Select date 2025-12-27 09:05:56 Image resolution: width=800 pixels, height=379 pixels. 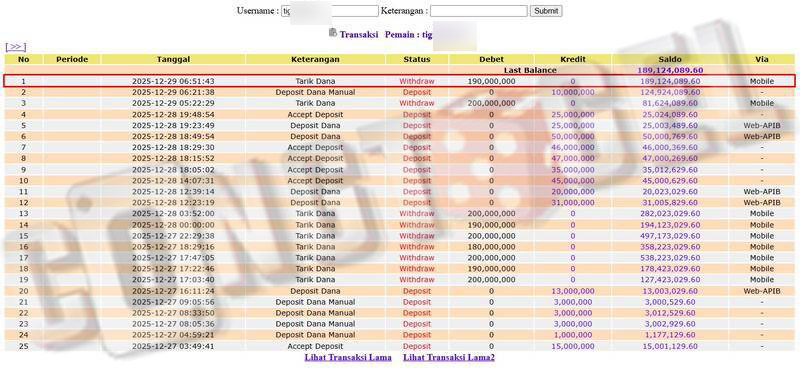point(173,302)
